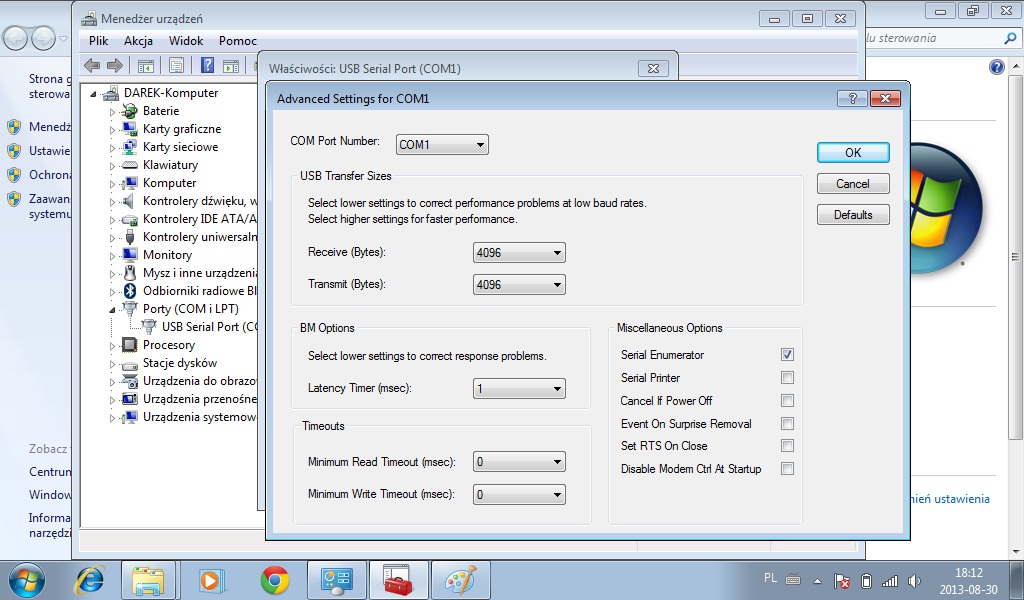Enable Disable Modem Ctrl At Startup checkbox

click(x=787, y=468)
